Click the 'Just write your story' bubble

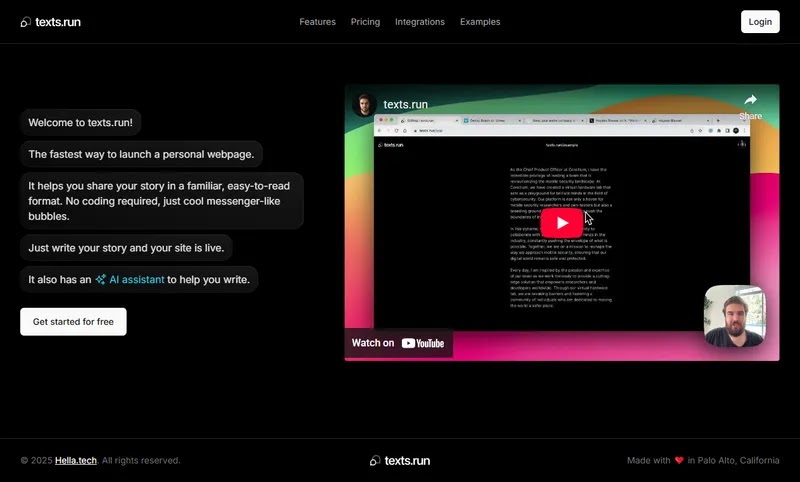(x=126, y=248)
